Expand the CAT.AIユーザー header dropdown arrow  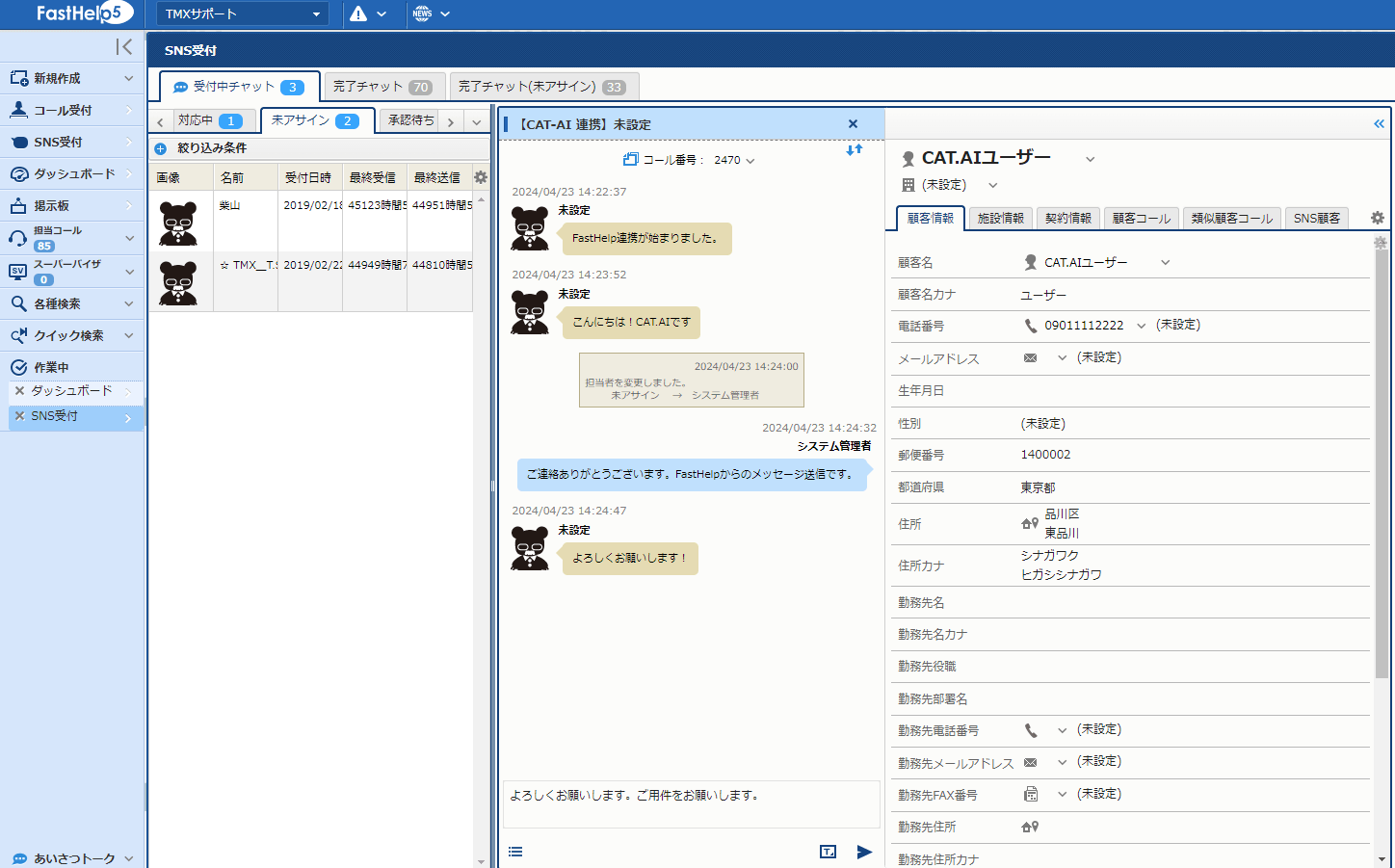tap(1090, 159)
